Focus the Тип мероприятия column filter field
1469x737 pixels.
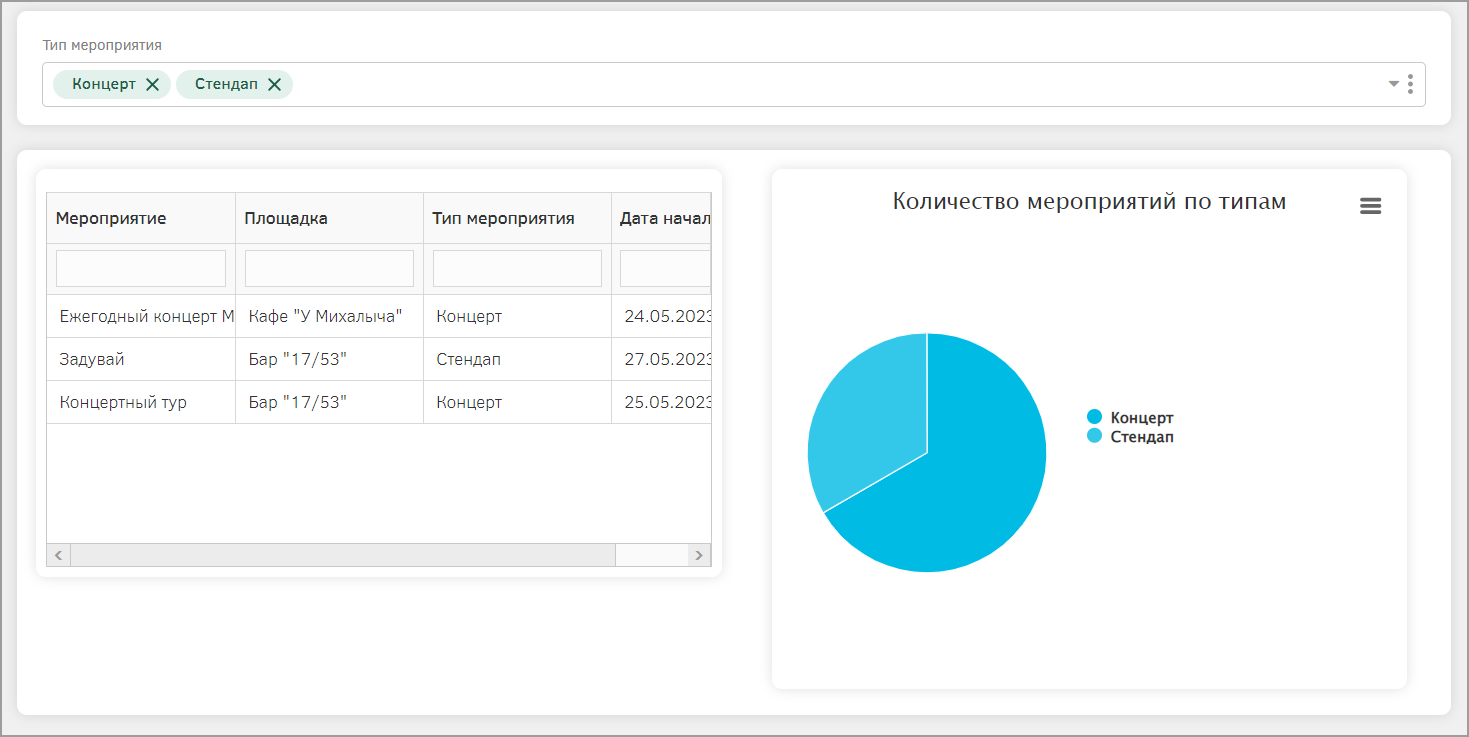point(517,269)
